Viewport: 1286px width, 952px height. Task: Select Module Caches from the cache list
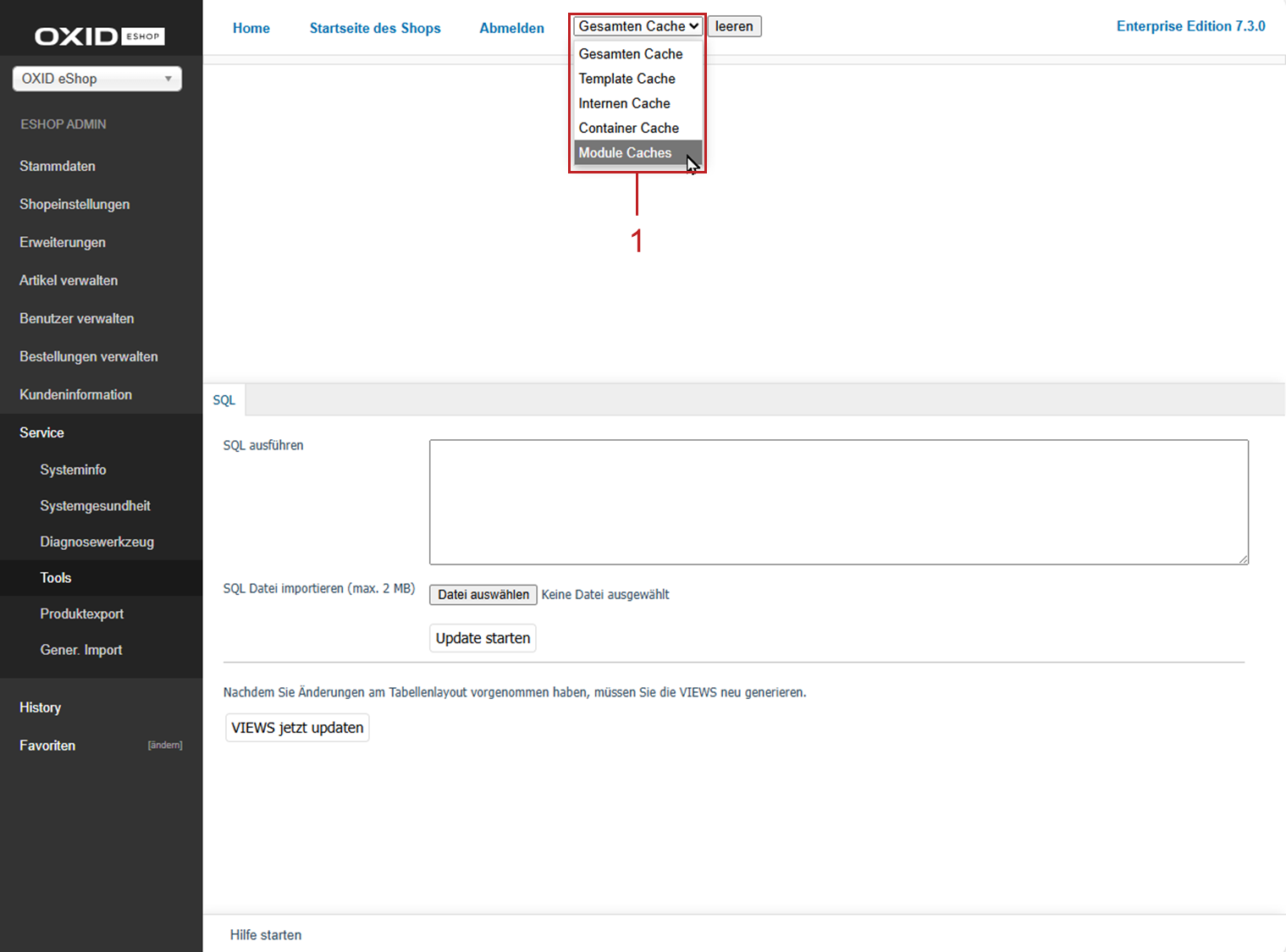[625, 153]
